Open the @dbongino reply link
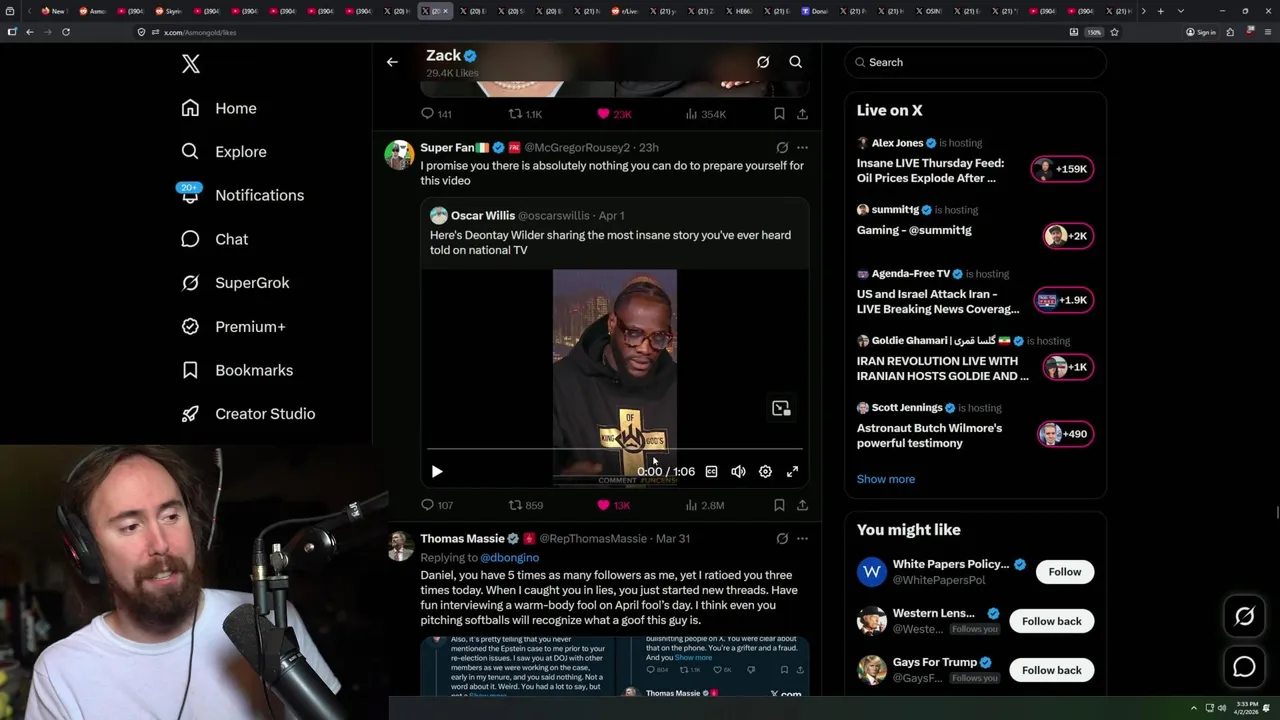Viewport: 1280px width, 720px height. pyautogui.click(x=509, y=557)
